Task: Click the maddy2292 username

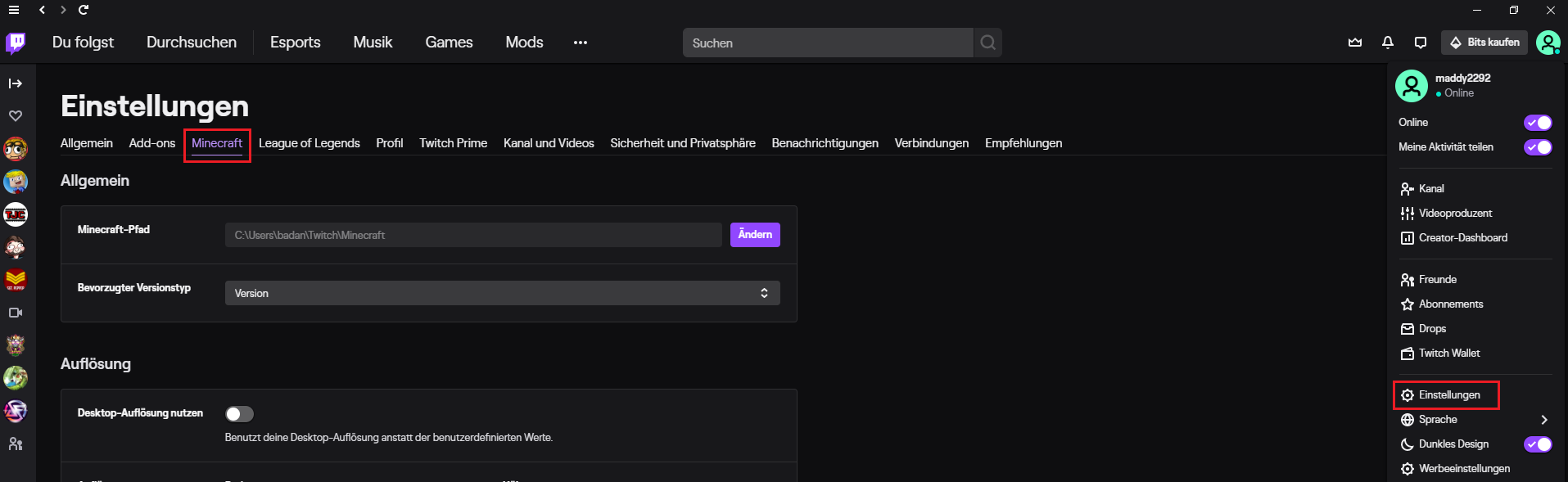Action: pyautogui.click(x=1463, y=79)
